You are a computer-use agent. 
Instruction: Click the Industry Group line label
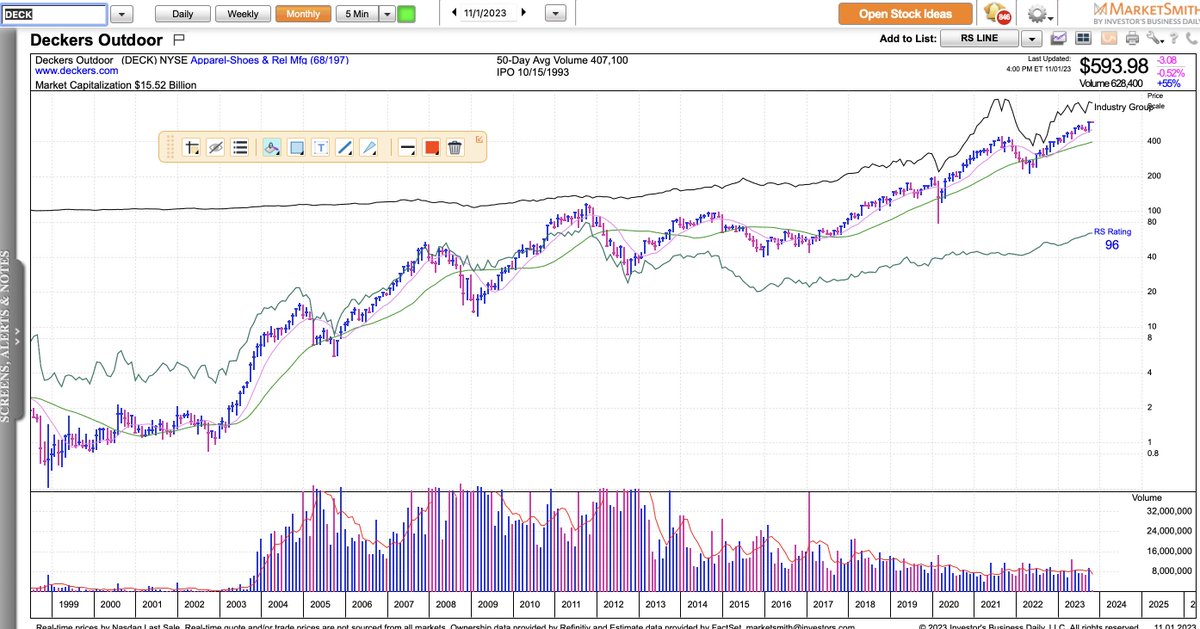tap(1124, 107)
